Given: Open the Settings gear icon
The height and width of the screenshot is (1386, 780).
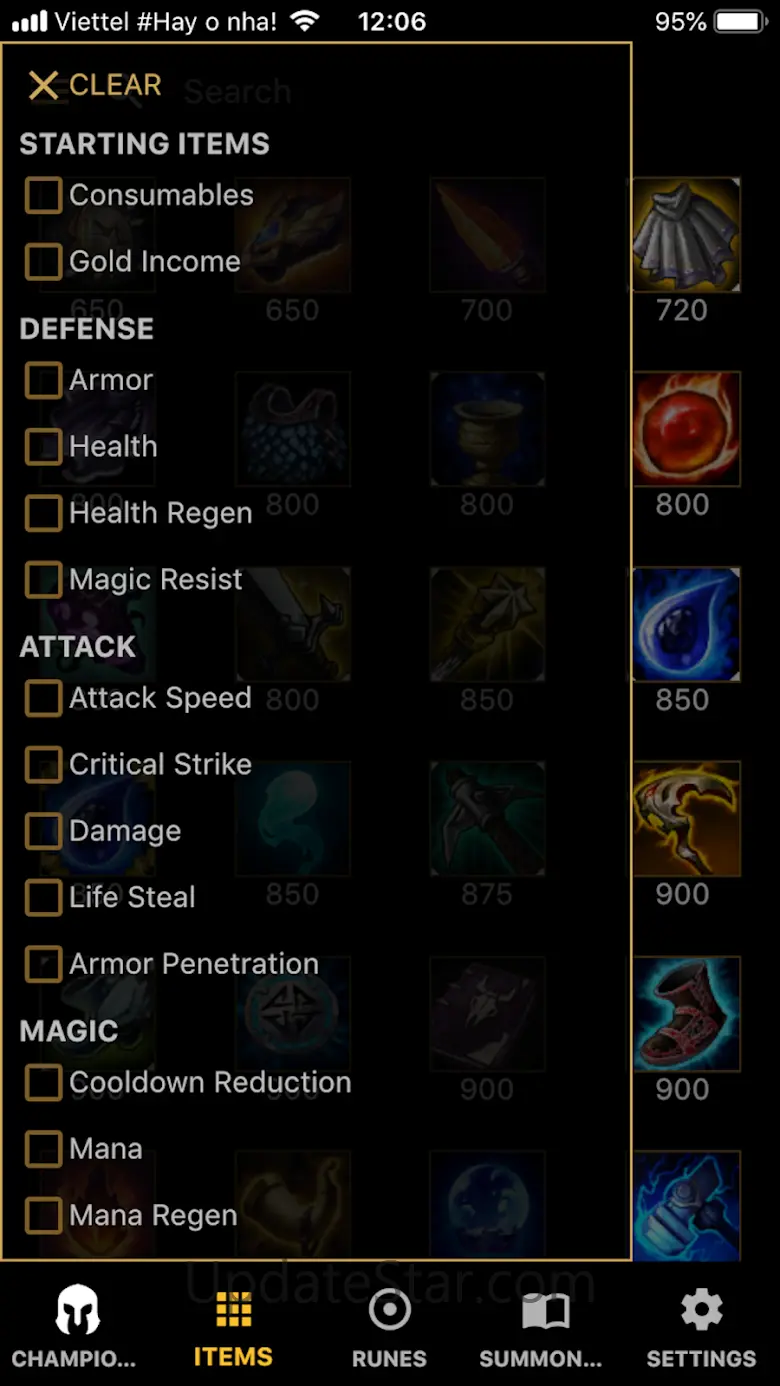Looking at the screenshot, I should click(701, 1310).
